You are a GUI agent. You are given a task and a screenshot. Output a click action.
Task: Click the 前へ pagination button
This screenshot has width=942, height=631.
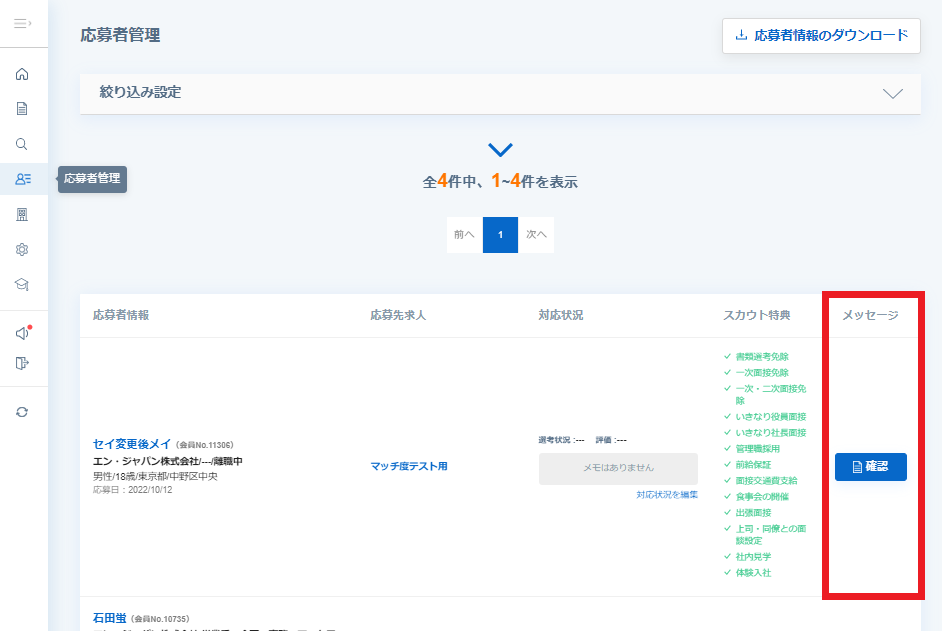(x=464, y=235)
